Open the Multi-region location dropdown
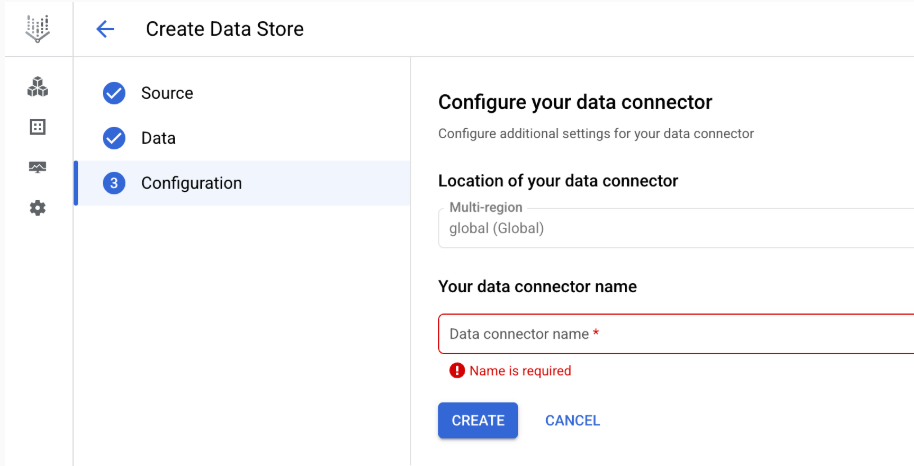The width and height of the screenshot is (914, 466). point(676,228)
